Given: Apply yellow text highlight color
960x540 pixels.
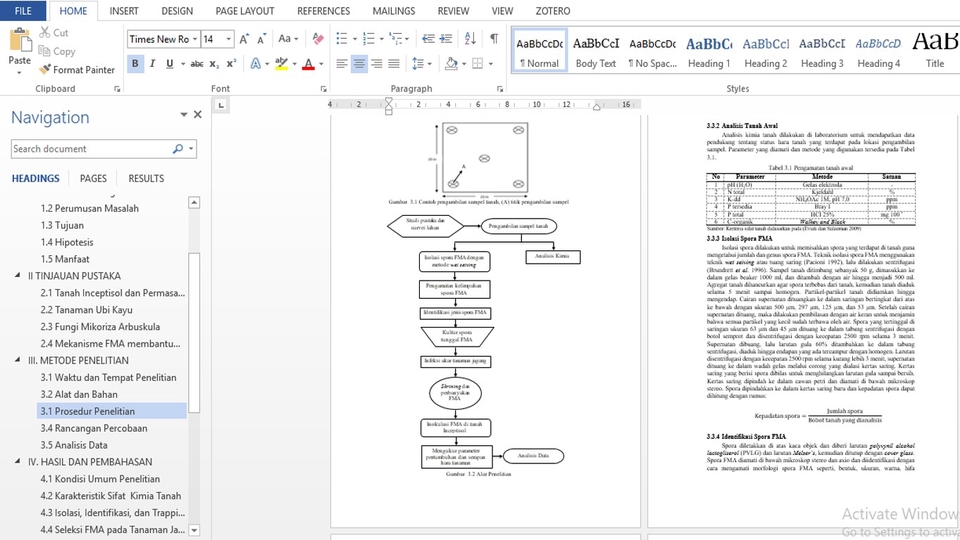Looking at the screenshot, I should pyautogui.click(x=281, y=64).
